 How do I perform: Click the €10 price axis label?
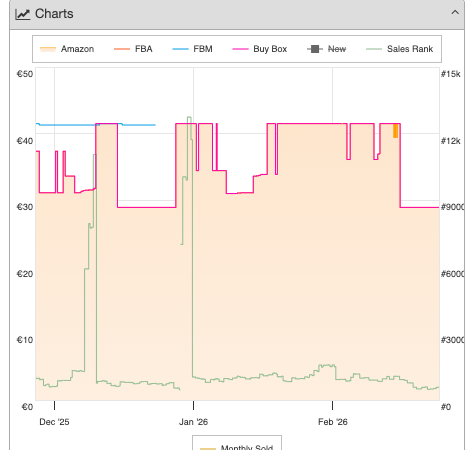point(25,340)
